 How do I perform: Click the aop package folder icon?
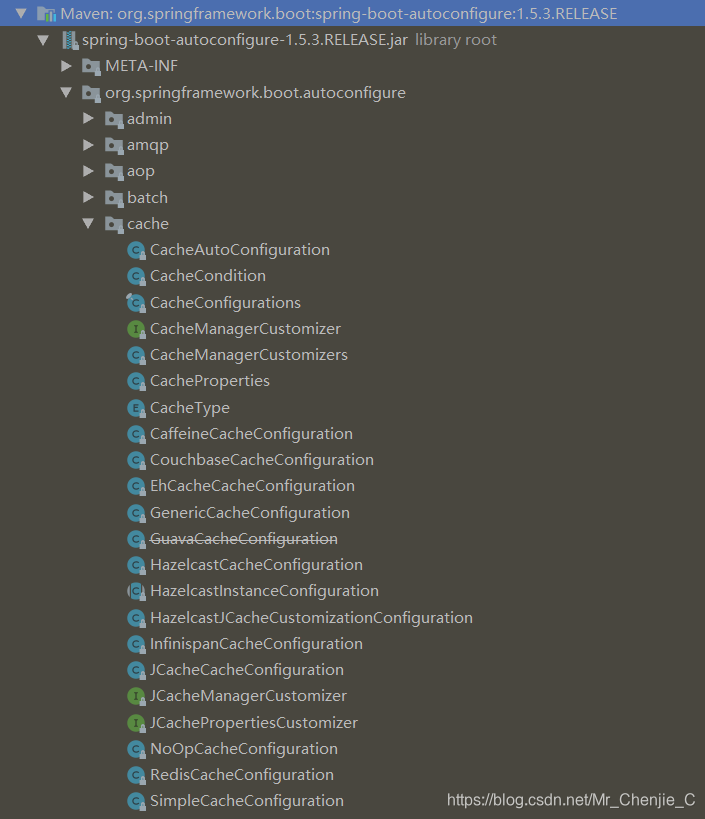coord(114,172)
